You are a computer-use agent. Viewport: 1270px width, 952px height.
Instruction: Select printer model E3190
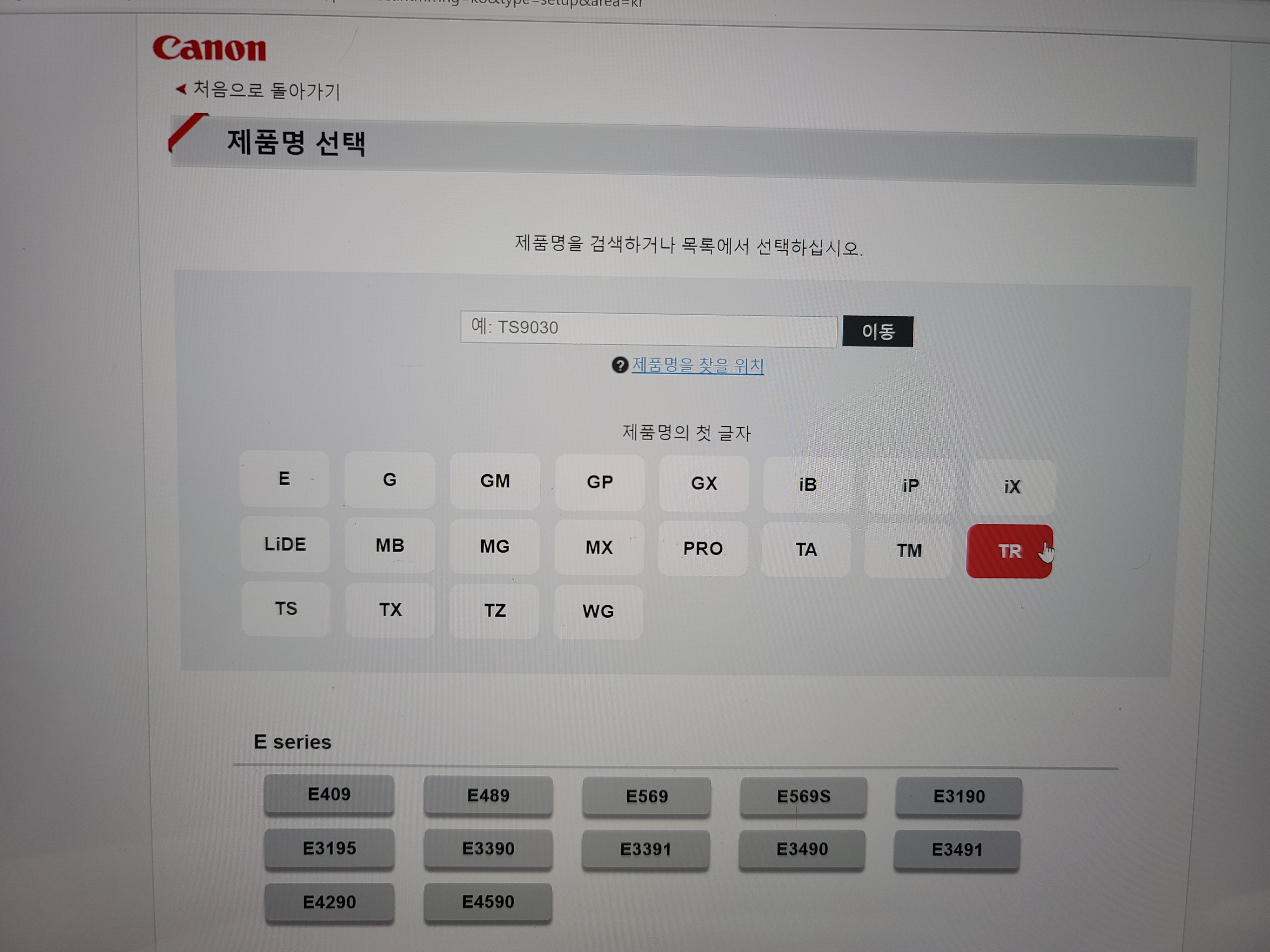pos(959,796)
